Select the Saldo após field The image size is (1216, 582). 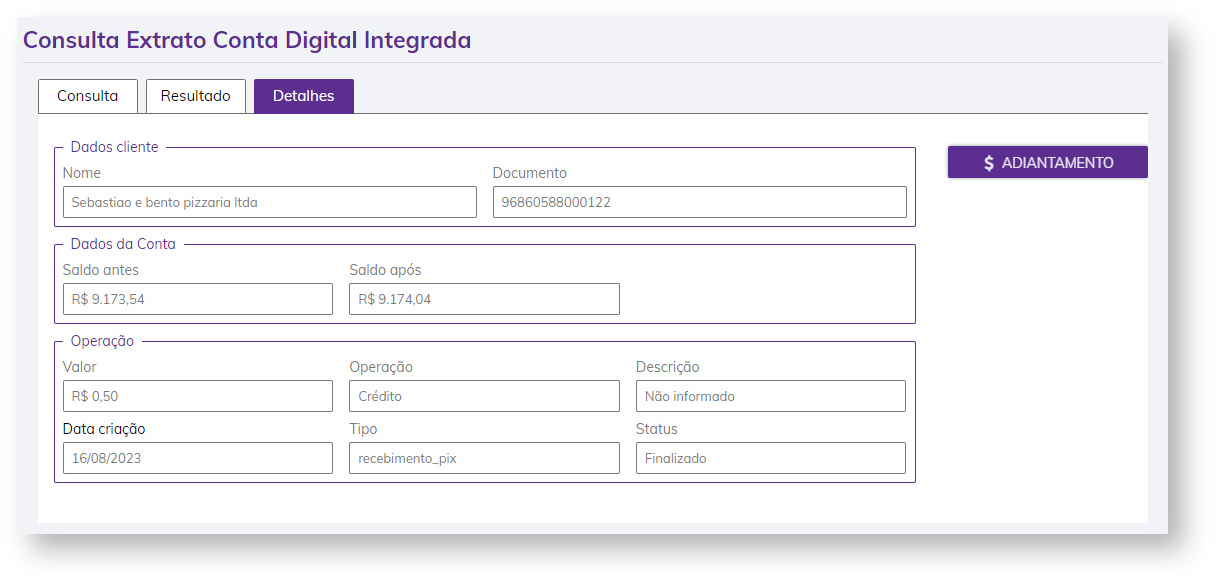click(x=484, y=299)
